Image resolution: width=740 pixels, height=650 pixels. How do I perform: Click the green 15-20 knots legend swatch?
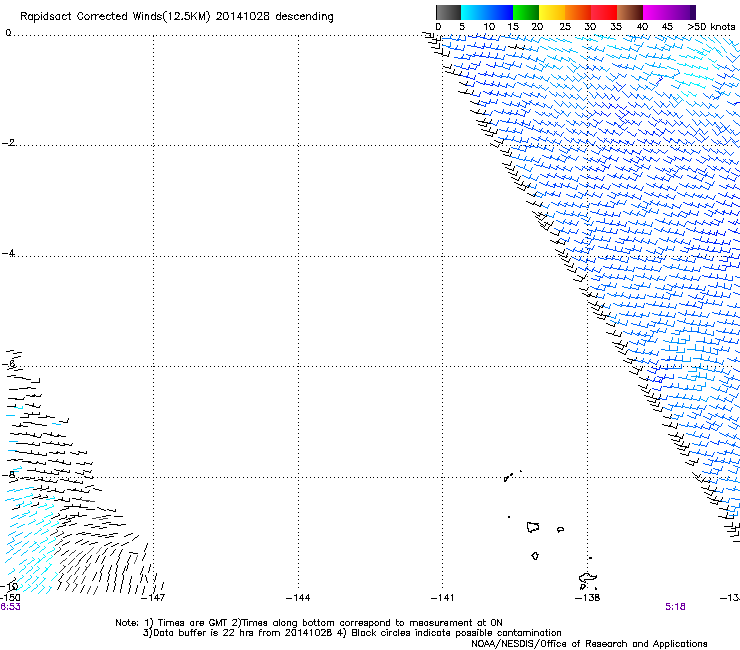pyautogui.click(x=526, y=12)
